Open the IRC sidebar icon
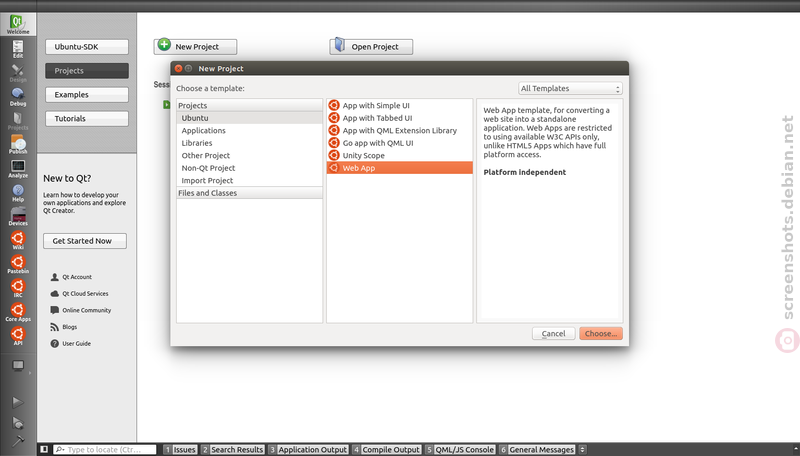 click(18, 288)
